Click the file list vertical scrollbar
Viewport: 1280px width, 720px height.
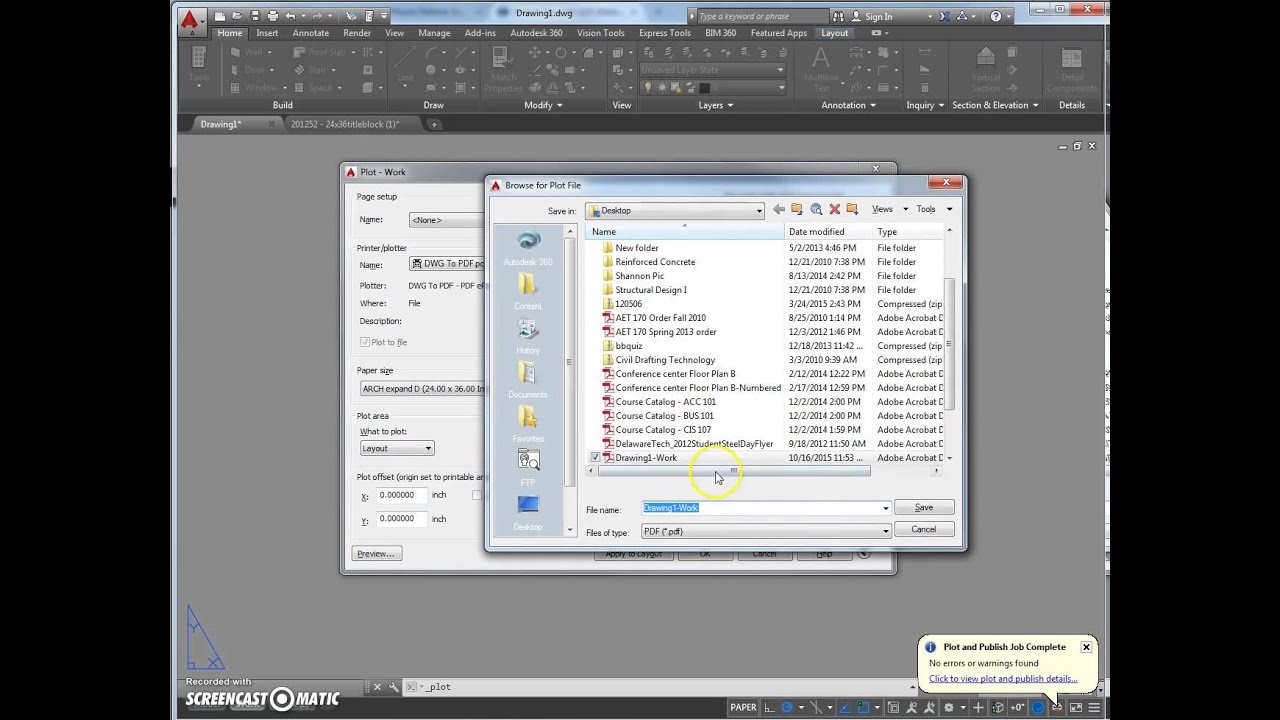[x=950, y=343]
